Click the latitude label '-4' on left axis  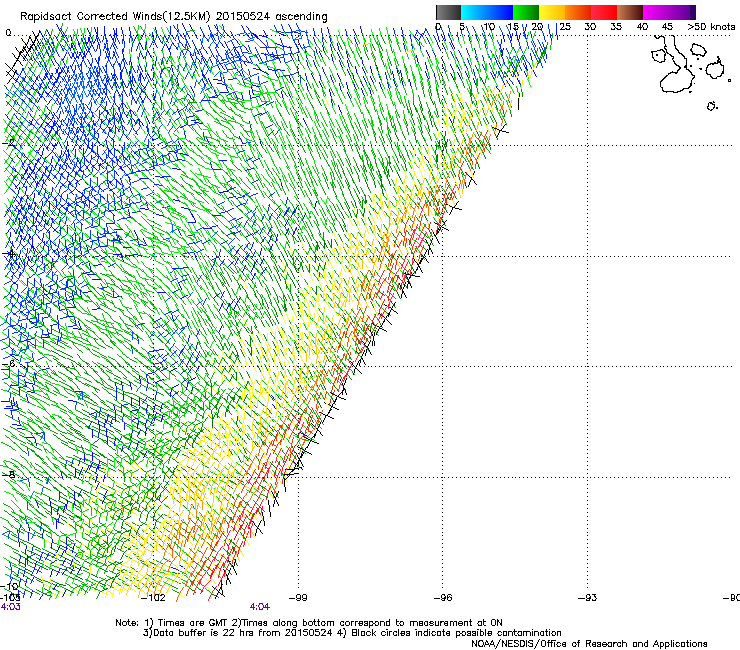pos(8,253)
